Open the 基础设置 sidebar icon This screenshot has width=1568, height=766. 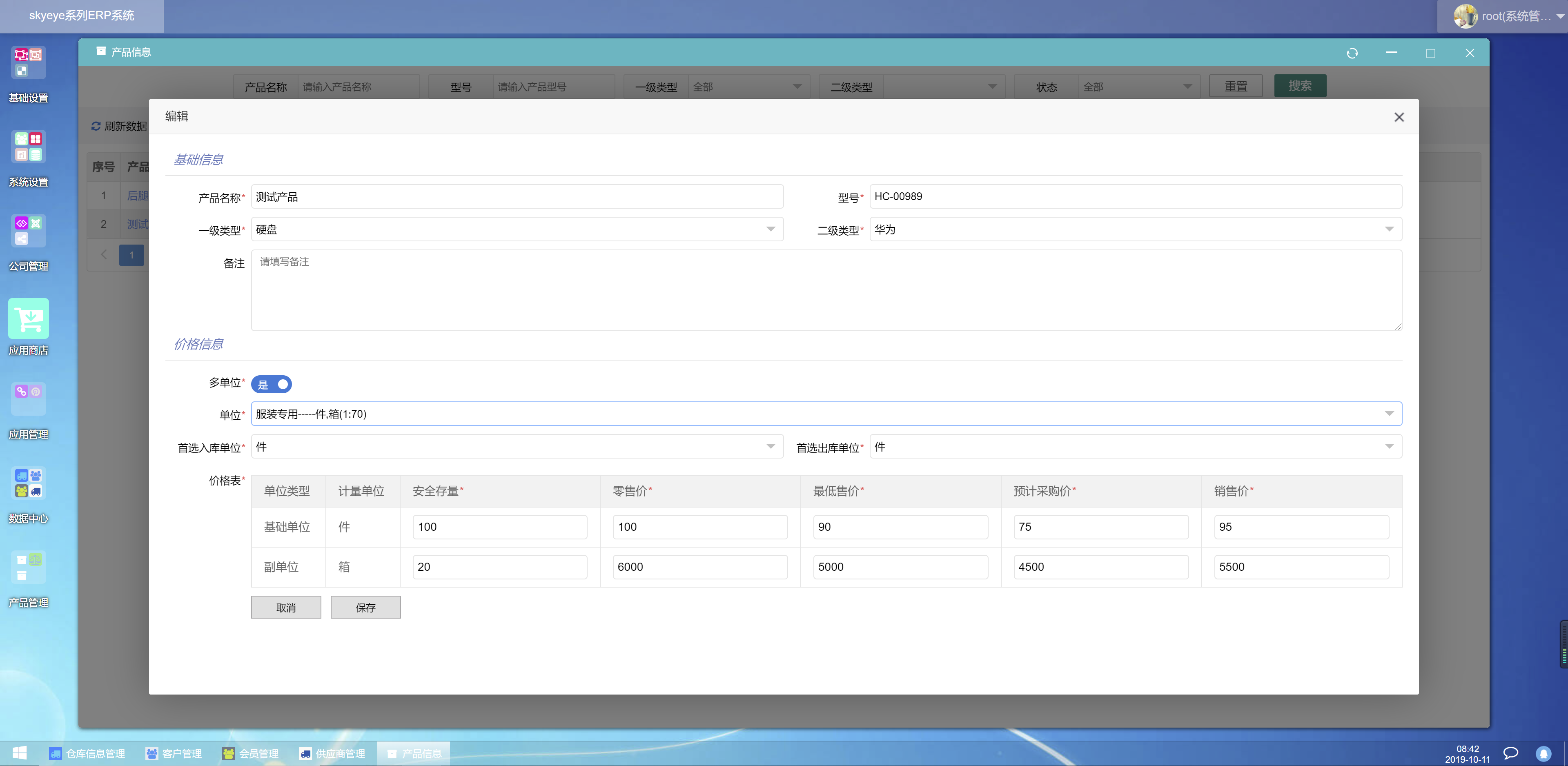[x=28, y=63]
